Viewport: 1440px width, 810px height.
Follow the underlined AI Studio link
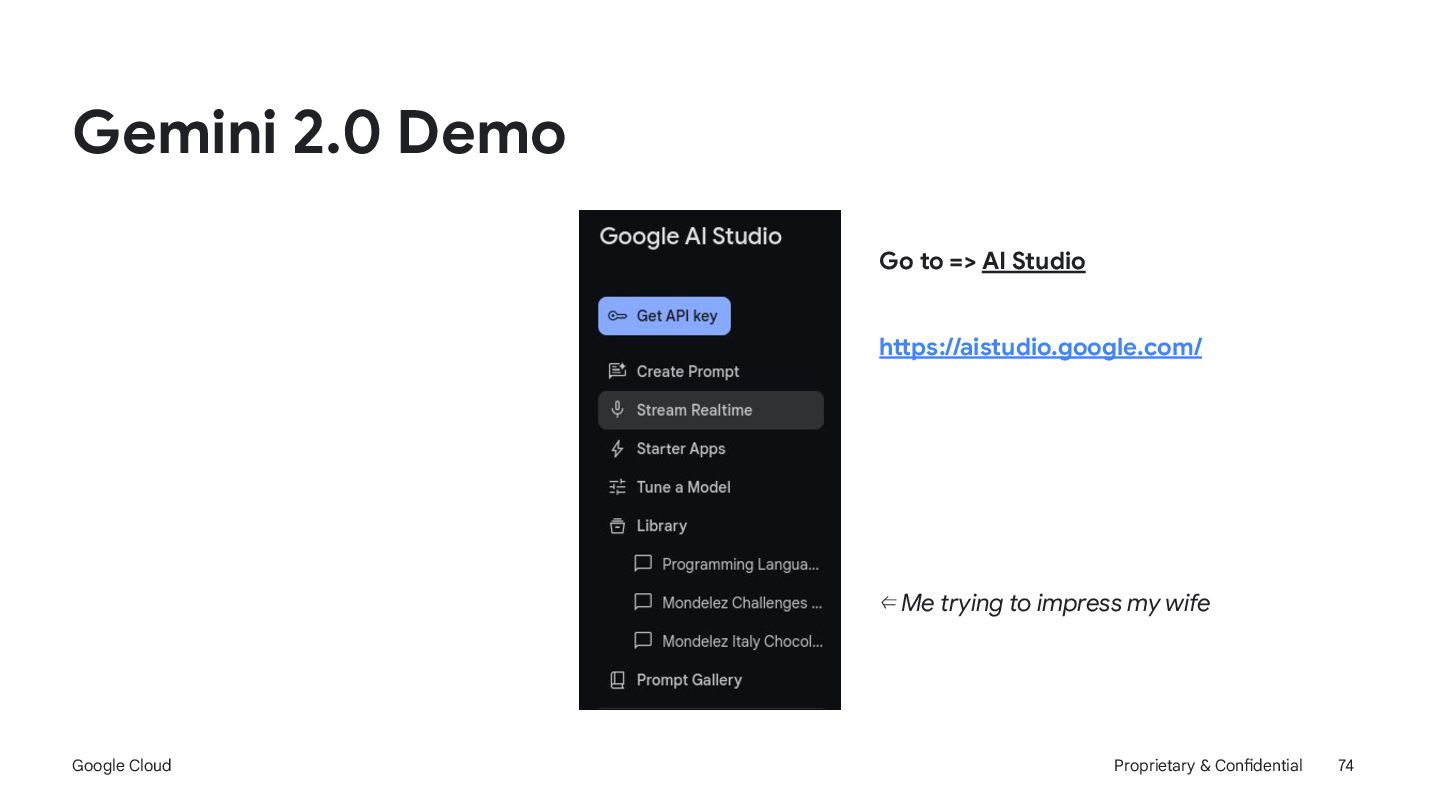click(x=1033, y=261)
